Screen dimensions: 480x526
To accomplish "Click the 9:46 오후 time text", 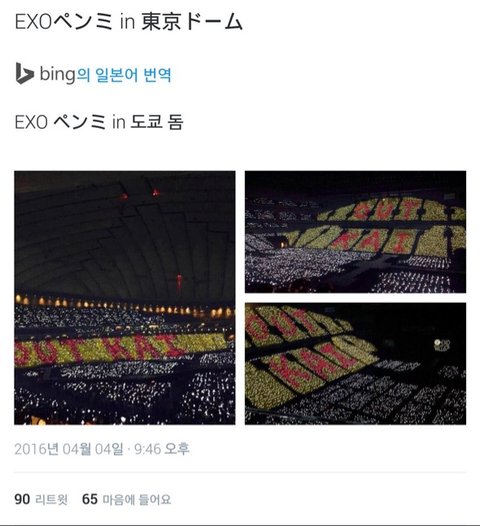I will click(162, 449).
